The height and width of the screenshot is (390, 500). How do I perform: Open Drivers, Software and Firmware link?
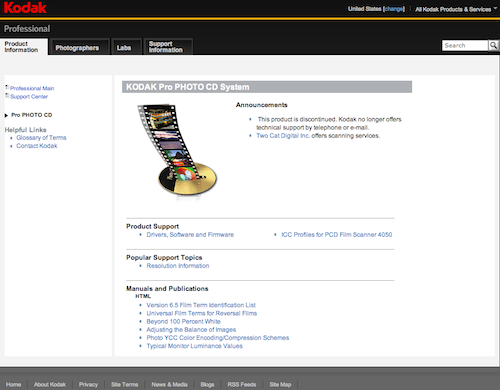click(190, 235)
